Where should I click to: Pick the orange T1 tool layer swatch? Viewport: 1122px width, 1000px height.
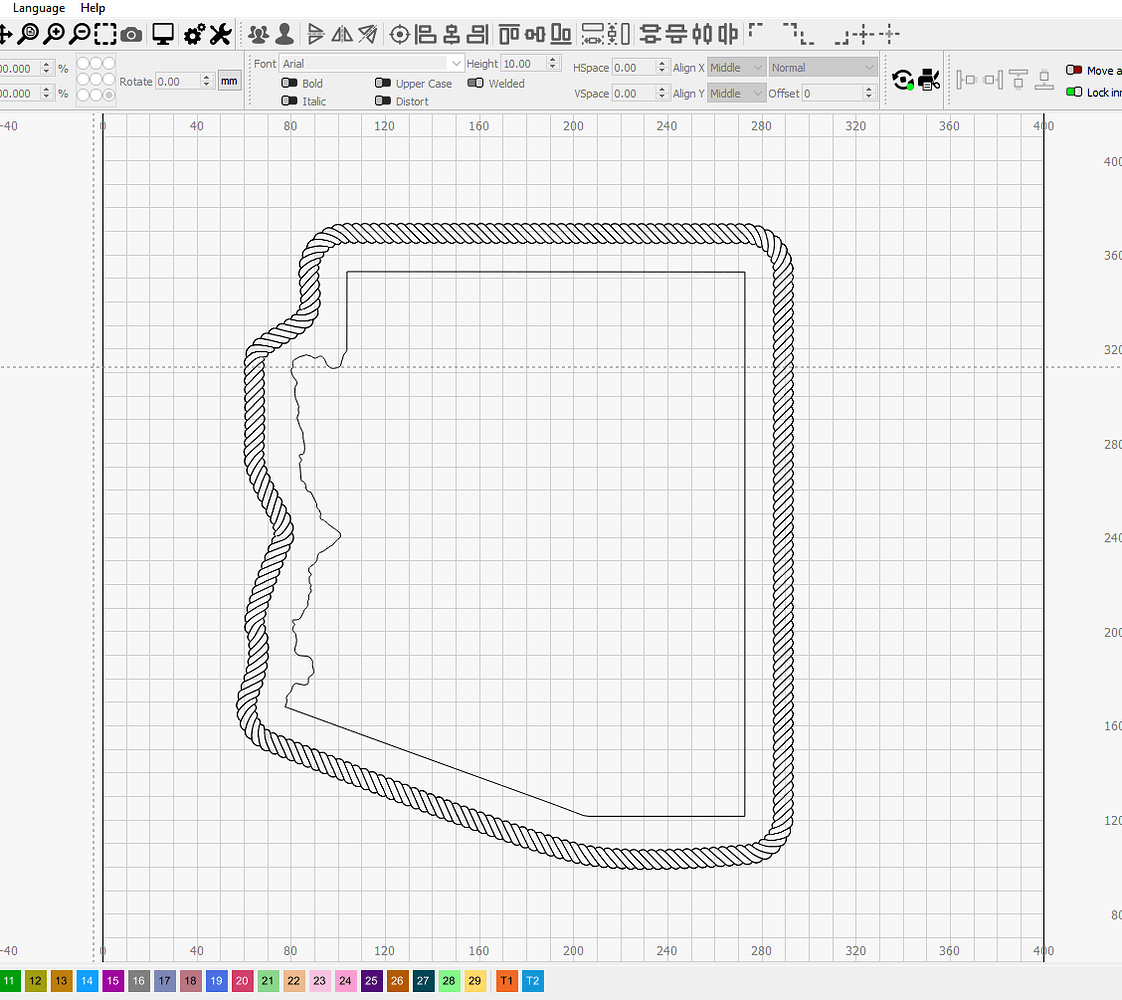(x=506, y=981)
